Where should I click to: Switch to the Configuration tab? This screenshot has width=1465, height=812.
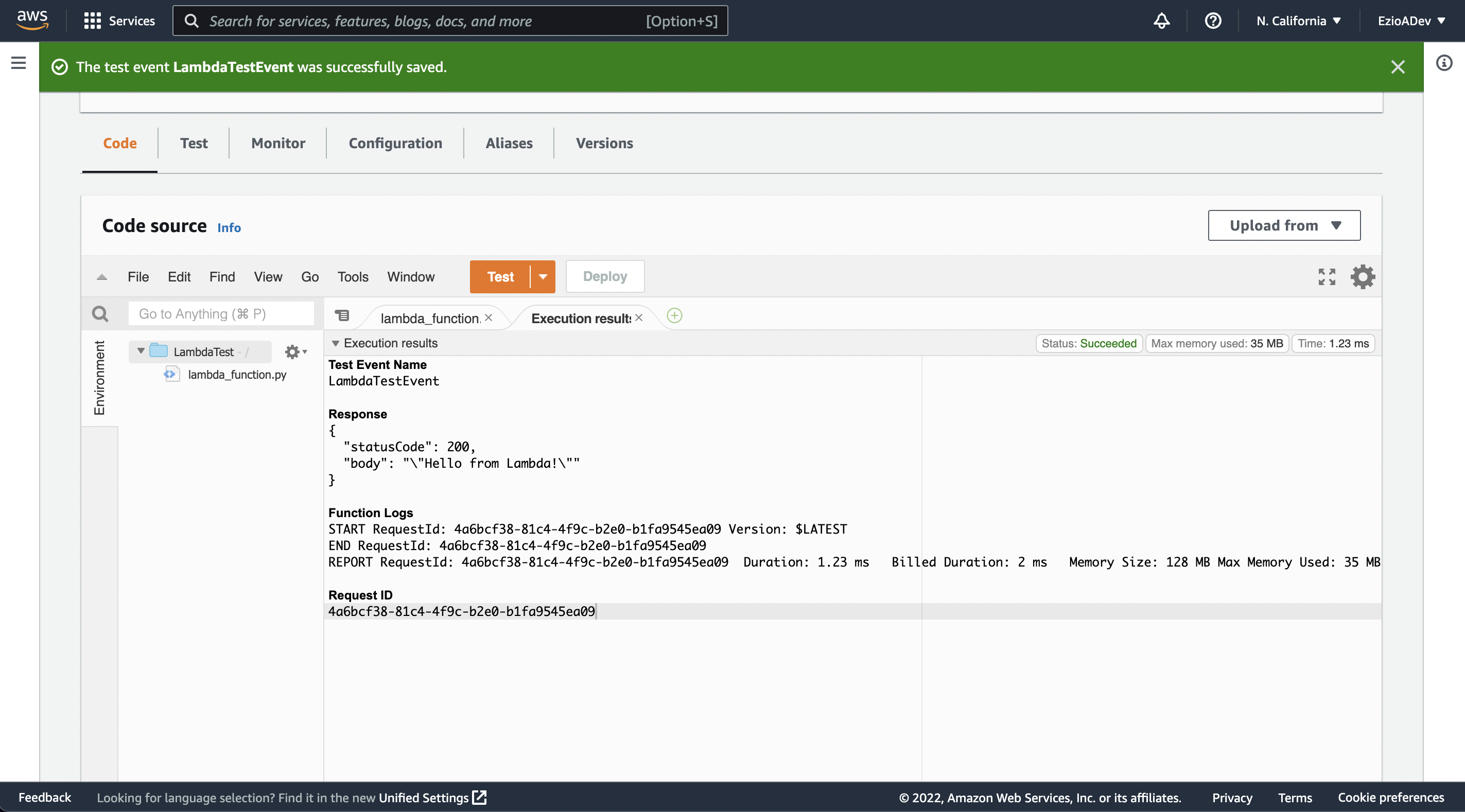click(395, 142)
